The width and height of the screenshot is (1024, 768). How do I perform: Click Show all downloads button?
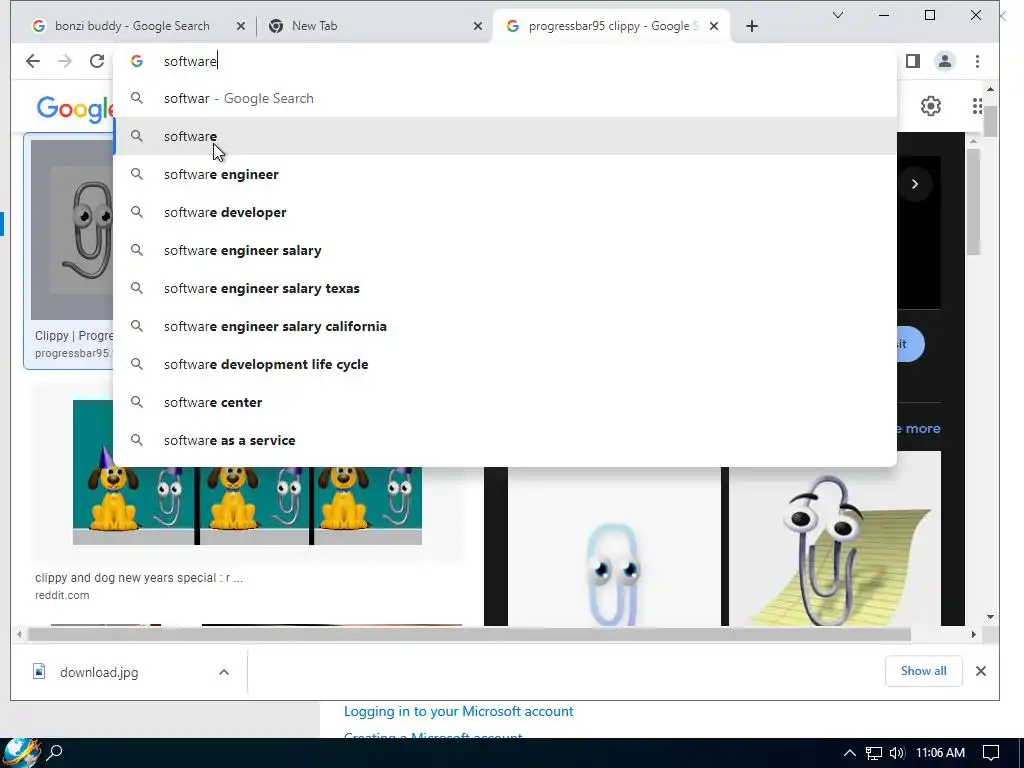tap(923, 671)
